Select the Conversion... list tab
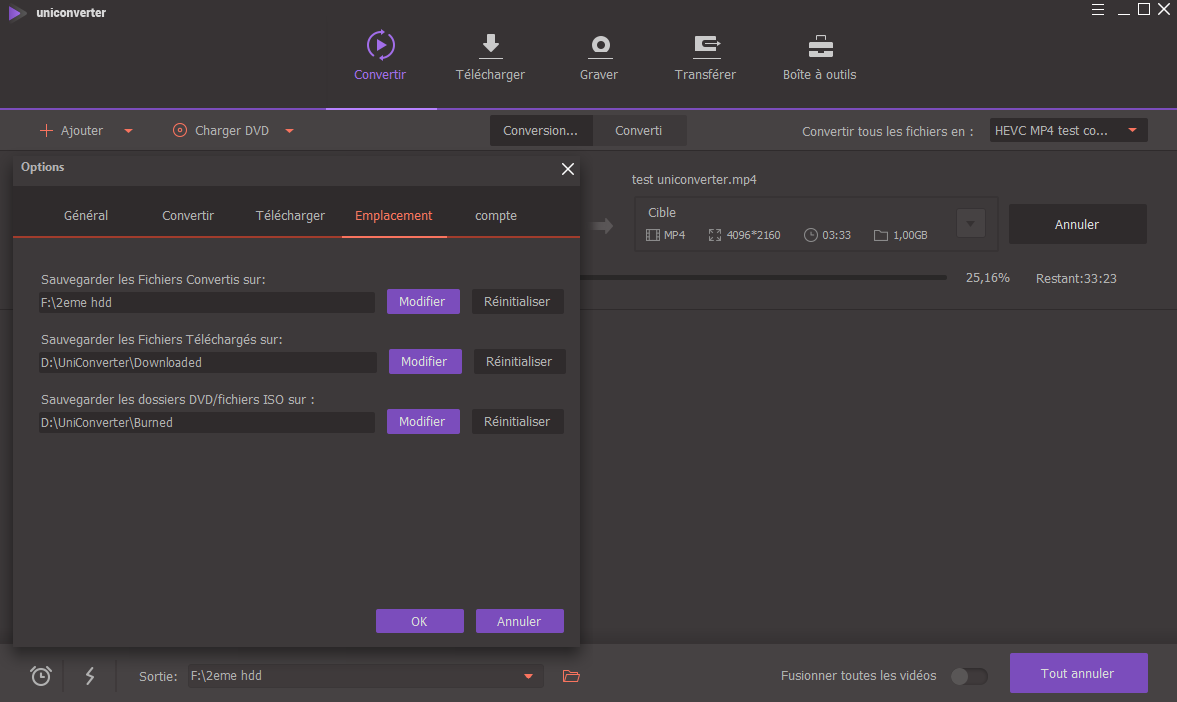 click(540, 131)
